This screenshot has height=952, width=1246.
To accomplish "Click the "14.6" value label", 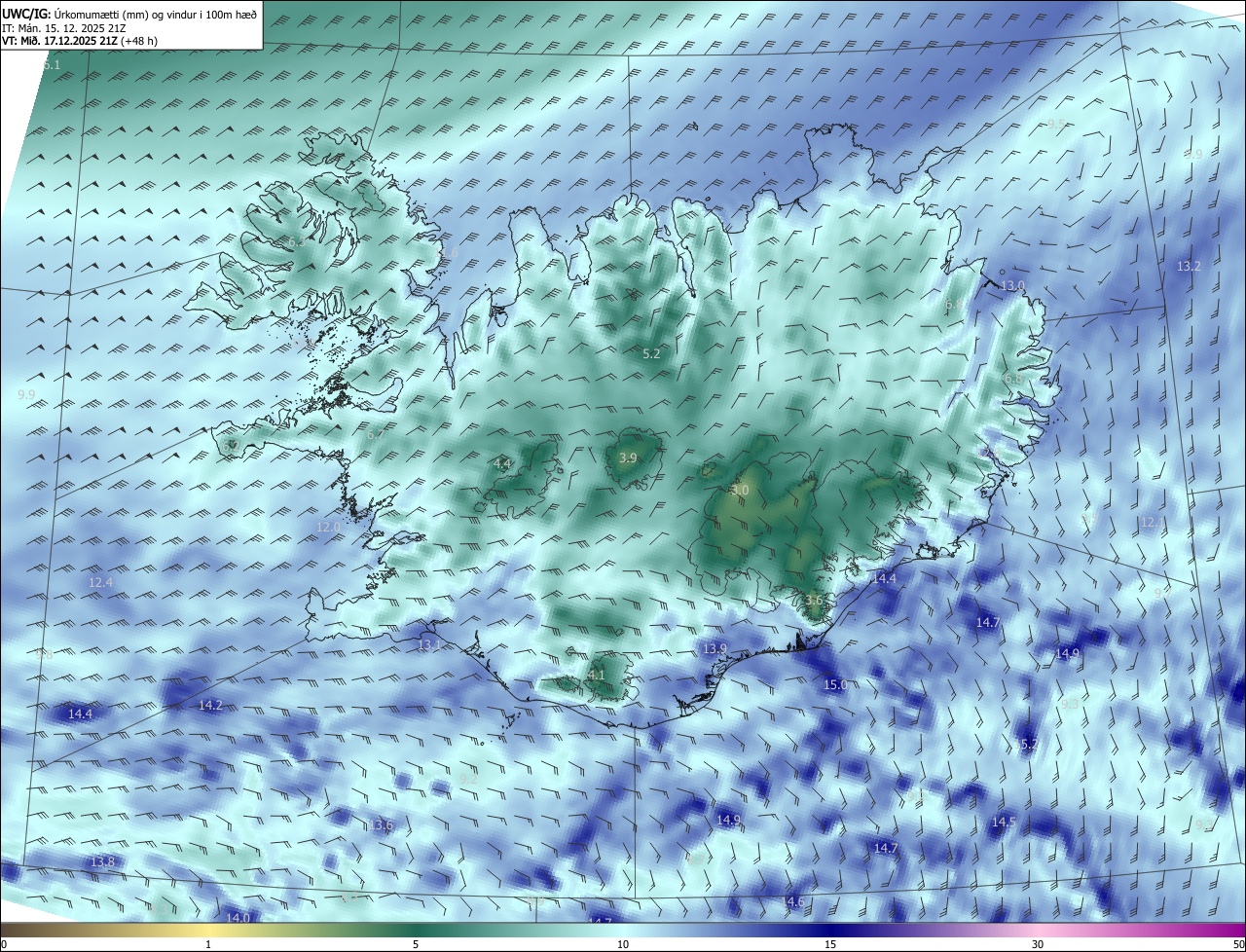I will (x=793, y=902).
